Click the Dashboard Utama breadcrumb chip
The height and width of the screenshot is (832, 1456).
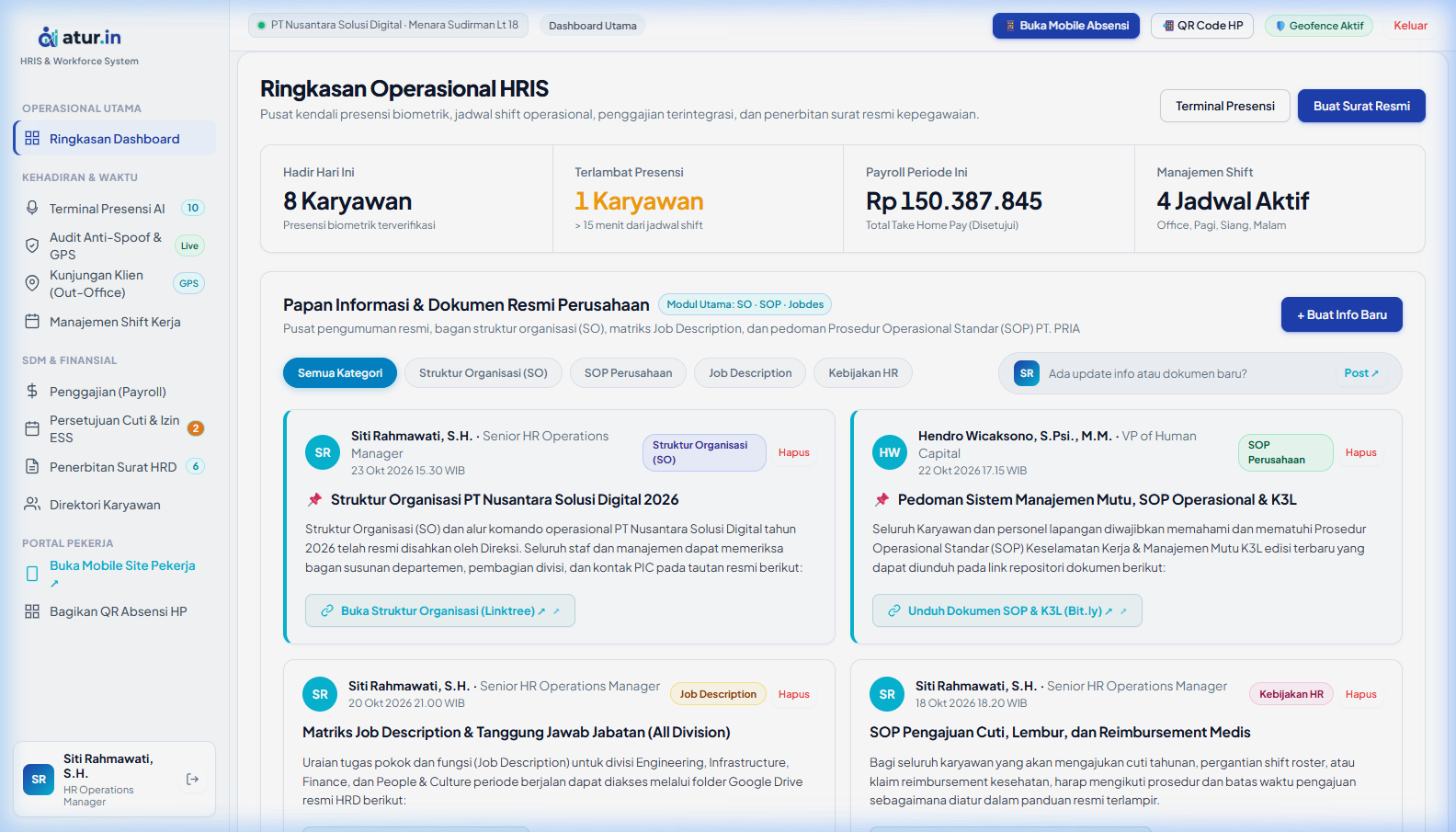[593, 26]
